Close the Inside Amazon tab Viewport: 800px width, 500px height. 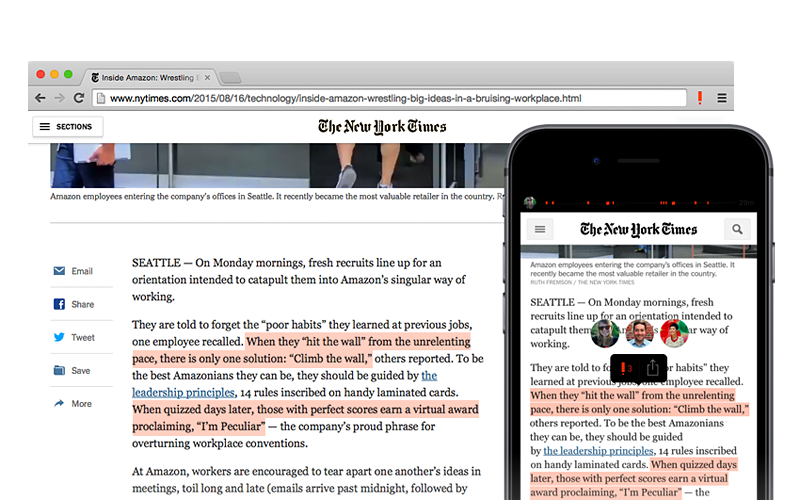click(x=208, y=76)
